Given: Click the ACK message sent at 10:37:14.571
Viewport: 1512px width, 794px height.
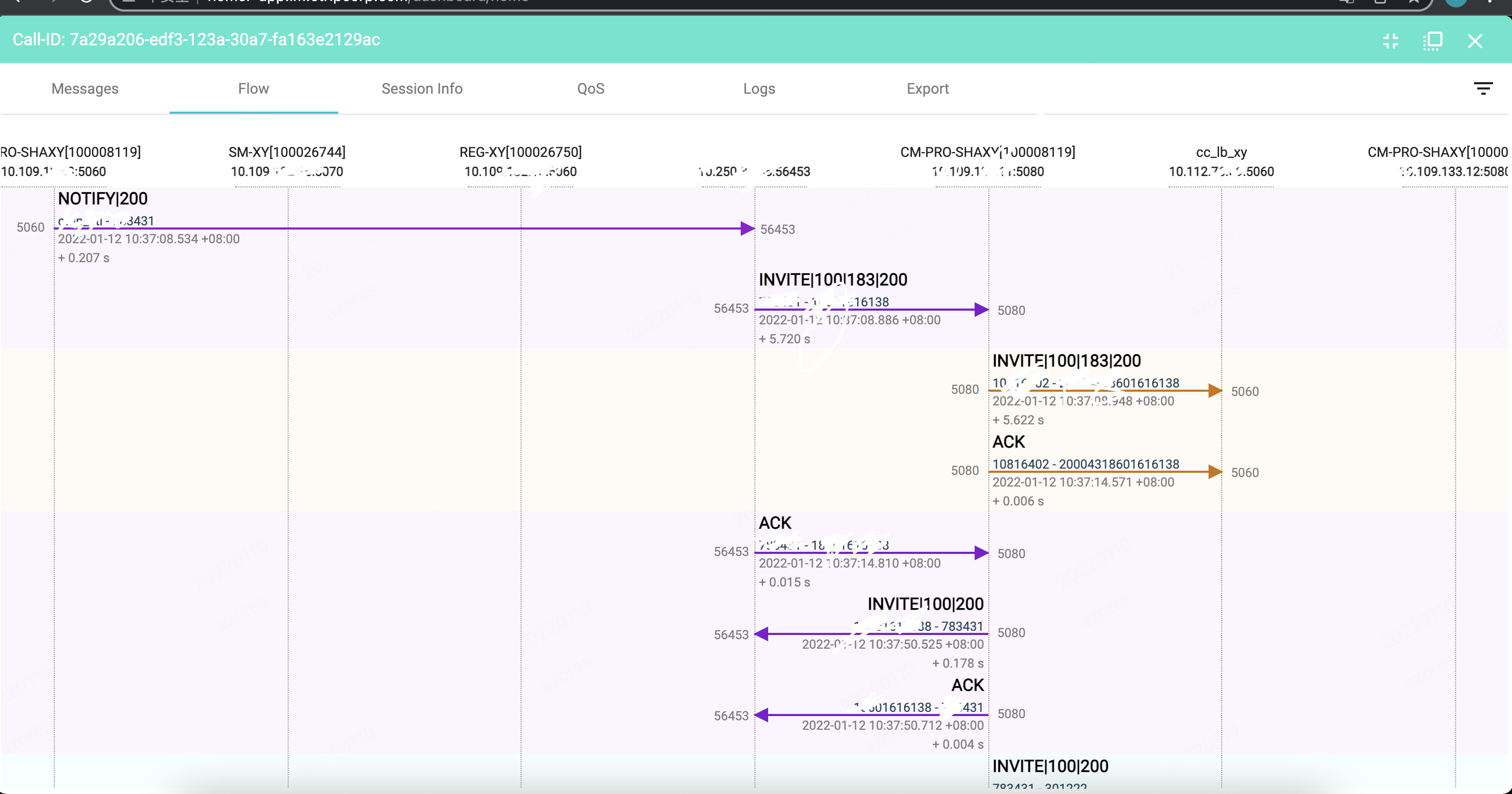Looking at the screenshot, I should [x=1008, y=442].
